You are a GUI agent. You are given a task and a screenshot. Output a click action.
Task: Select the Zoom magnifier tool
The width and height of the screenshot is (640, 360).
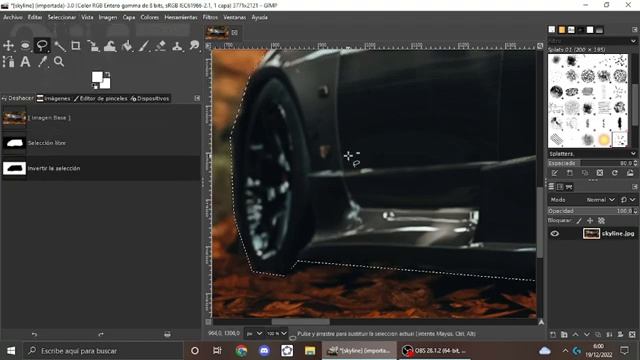[x=59, y=62]
